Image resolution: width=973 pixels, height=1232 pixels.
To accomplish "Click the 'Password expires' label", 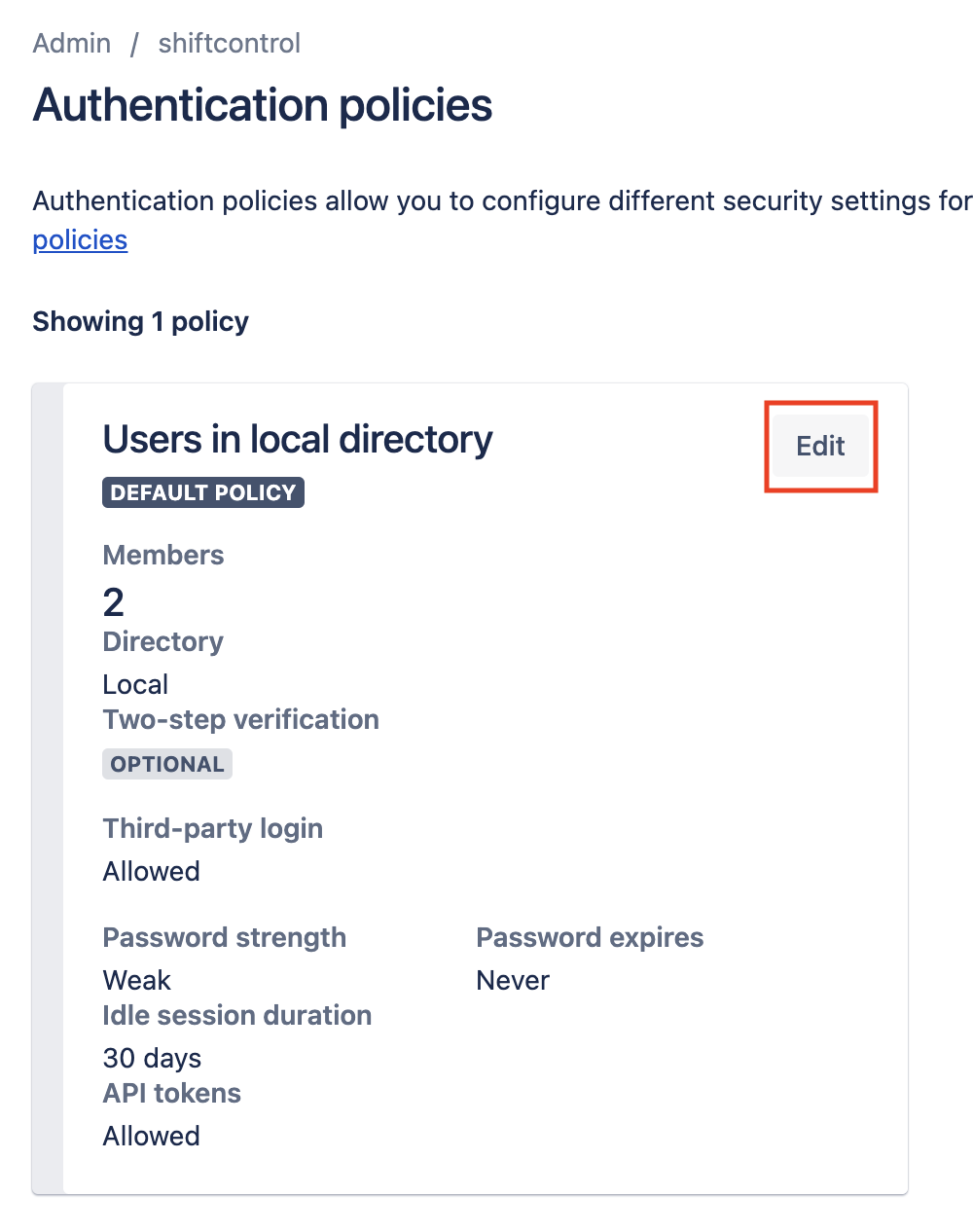I will tap(590, 938).
